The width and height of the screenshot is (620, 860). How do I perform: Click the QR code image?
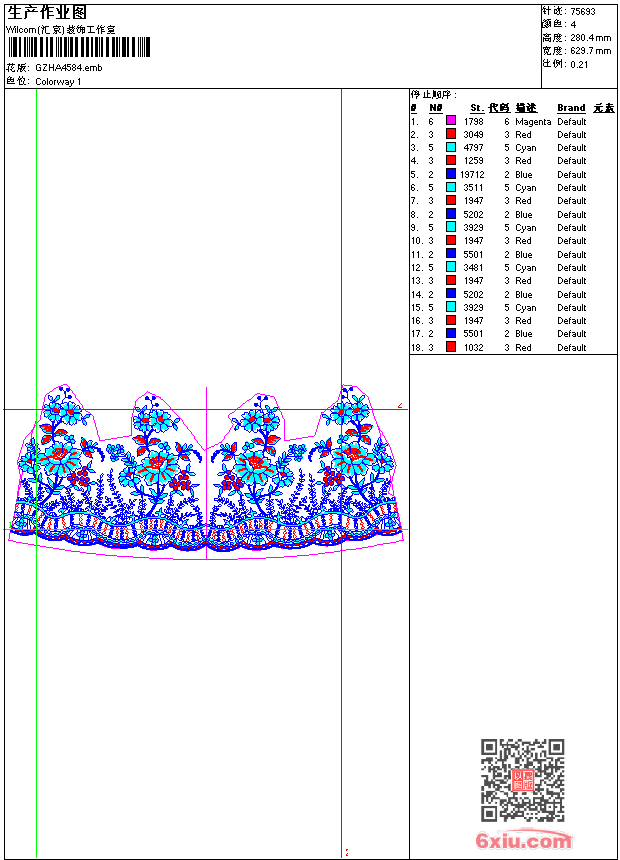(523, 780)
